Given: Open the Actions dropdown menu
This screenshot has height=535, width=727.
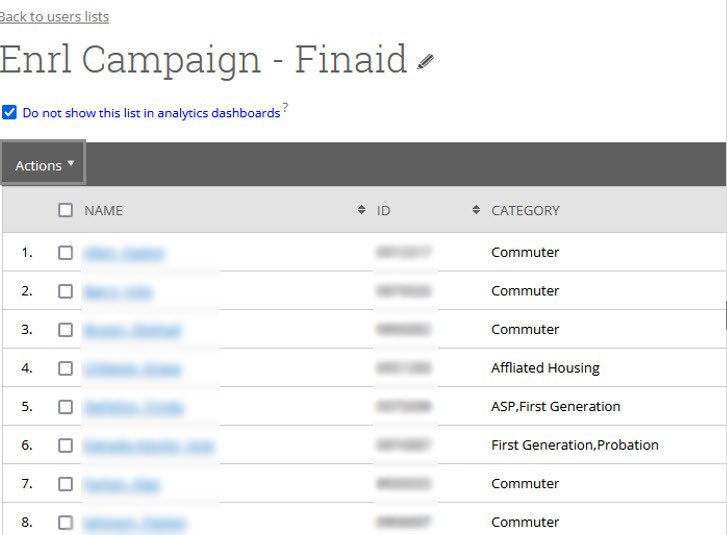Looking at the screenshot, I should coord(44,165).
